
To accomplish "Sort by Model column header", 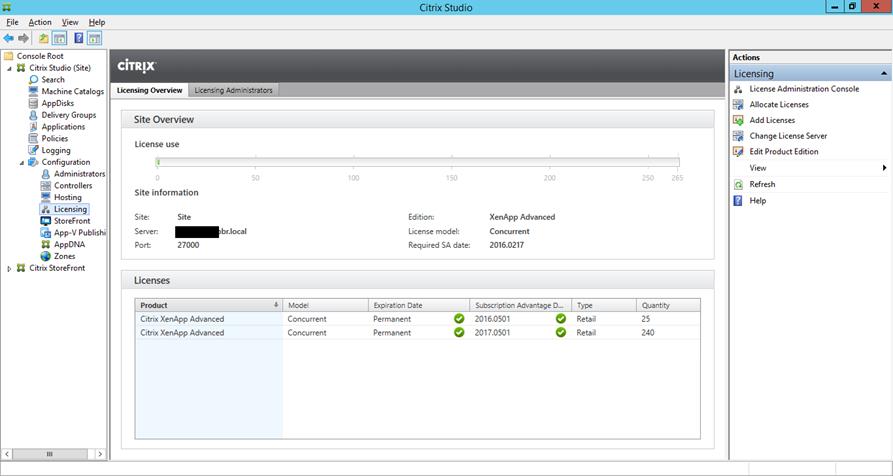I will [325, 305].
